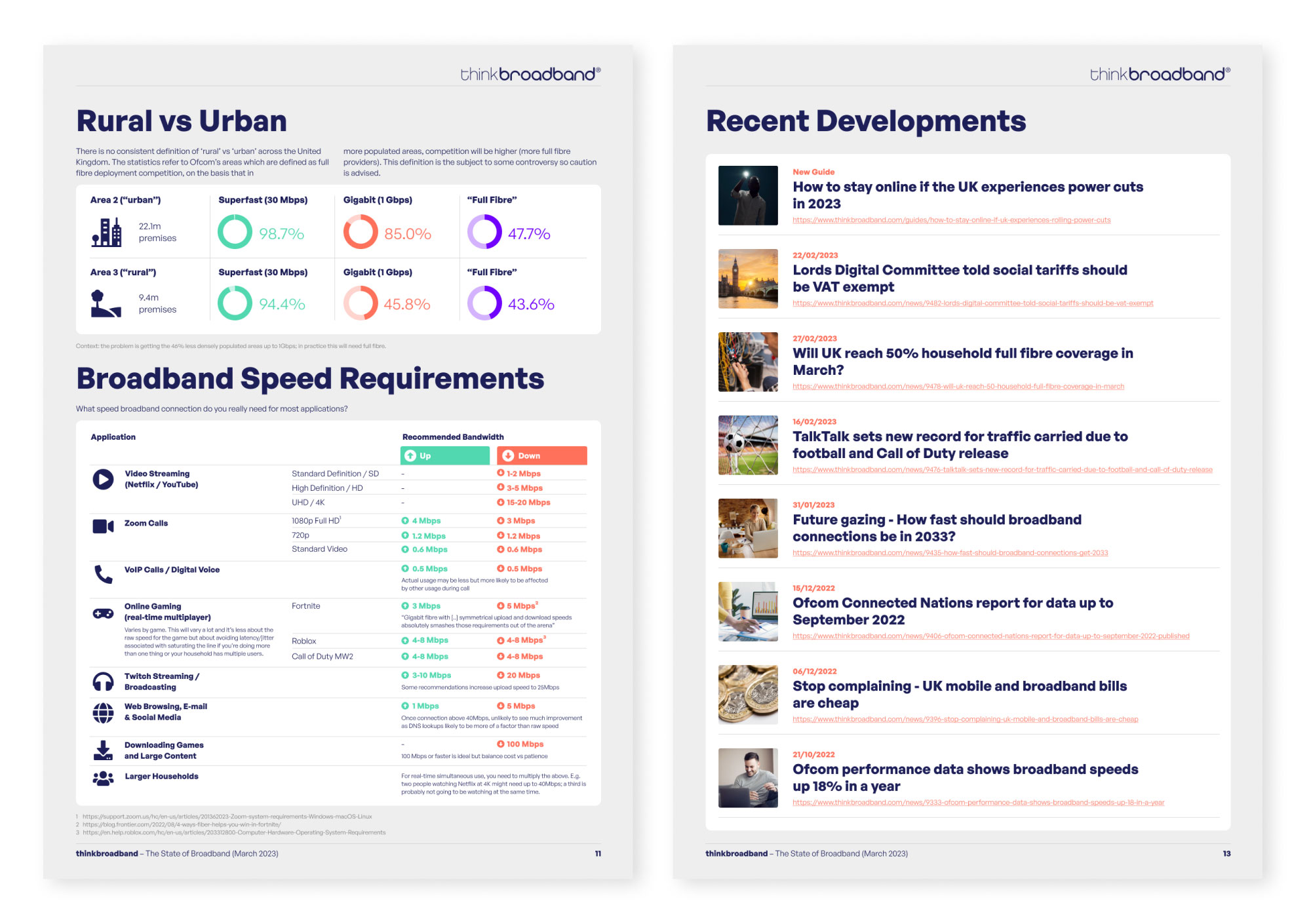The image size is (1311, 924).
Task: Click the Downloading Games download icon
Action: (103, 750)
